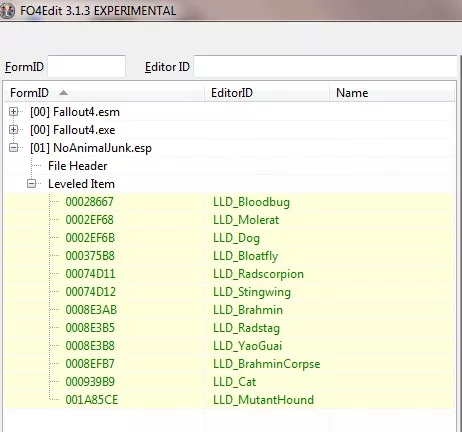This screenshot has height=432, width=462.
Task: Select the LLD_Bloodbug record
Action: click(229, 202)
